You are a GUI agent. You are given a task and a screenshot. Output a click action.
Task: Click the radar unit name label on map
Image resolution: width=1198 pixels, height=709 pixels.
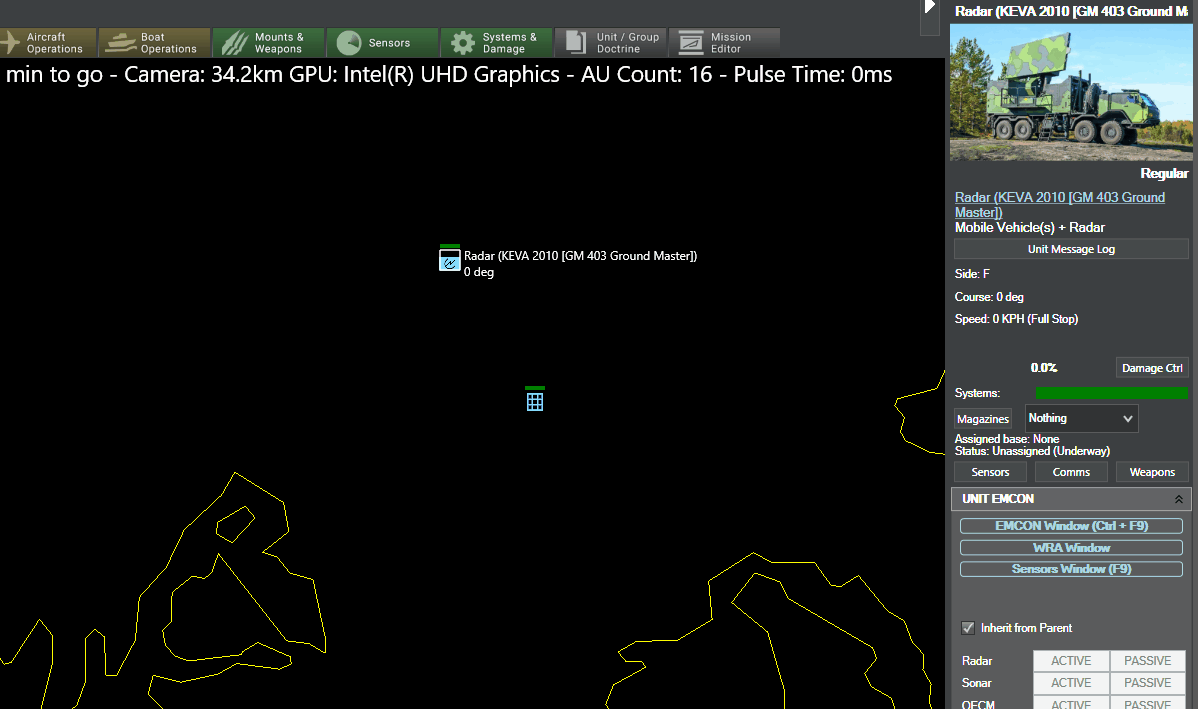click(x=580, y=256)
